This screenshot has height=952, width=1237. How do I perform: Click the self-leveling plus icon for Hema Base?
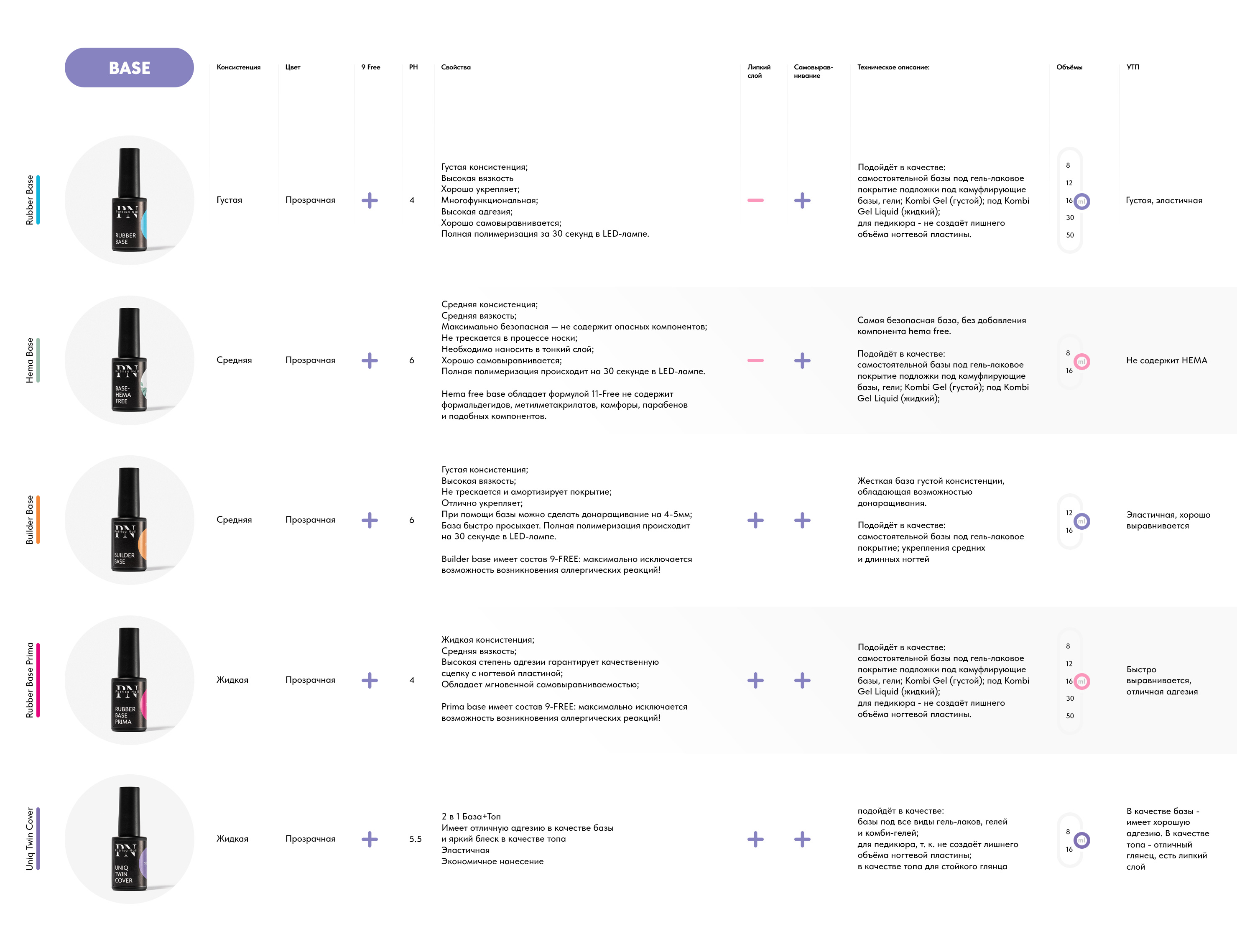802,361
